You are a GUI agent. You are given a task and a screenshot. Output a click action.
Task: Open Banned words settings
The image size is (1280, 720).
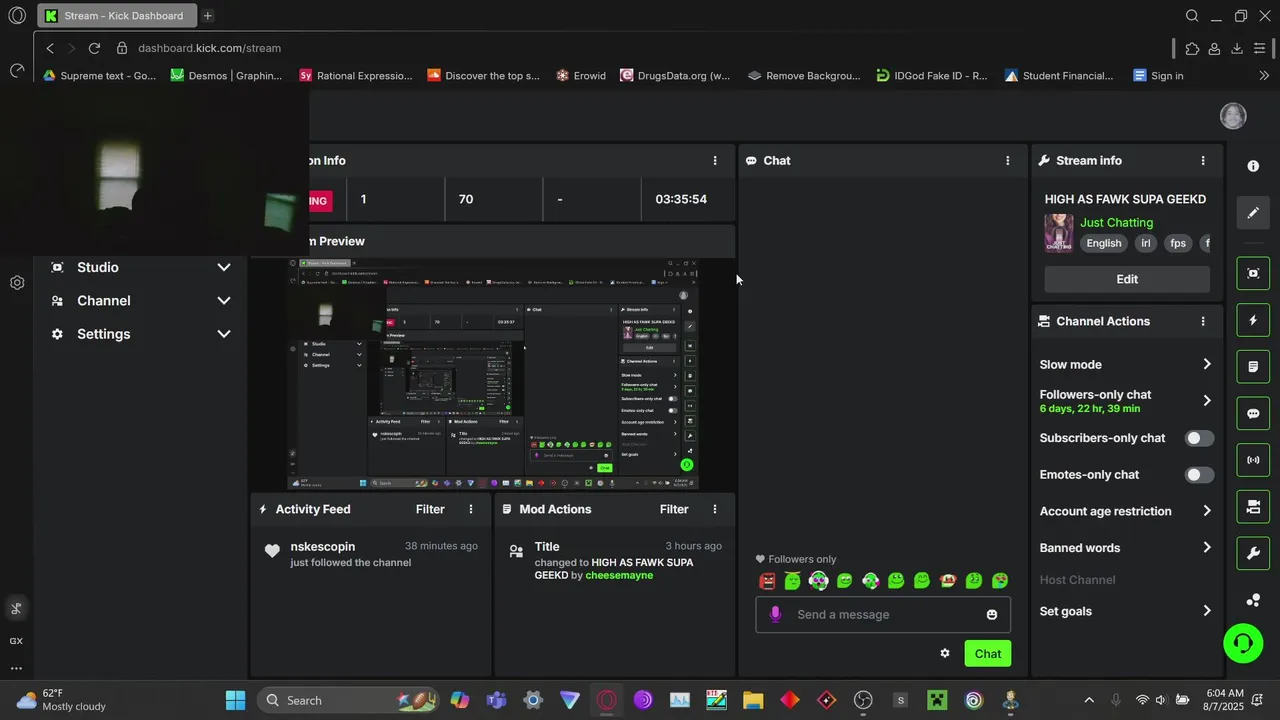(1126, 548)
